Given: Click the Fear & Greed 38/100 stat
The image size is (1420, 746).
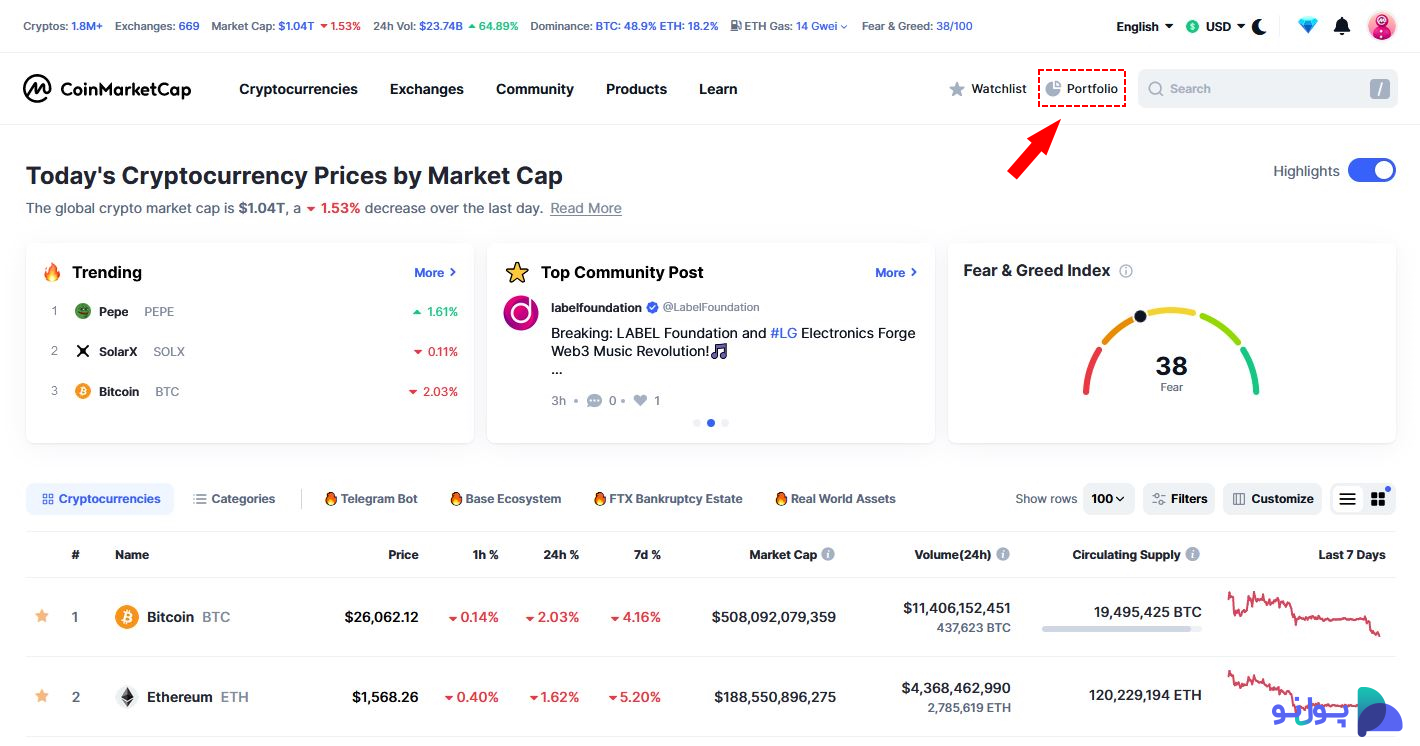Looking at the screenshot, I should [x=917, y=26].
